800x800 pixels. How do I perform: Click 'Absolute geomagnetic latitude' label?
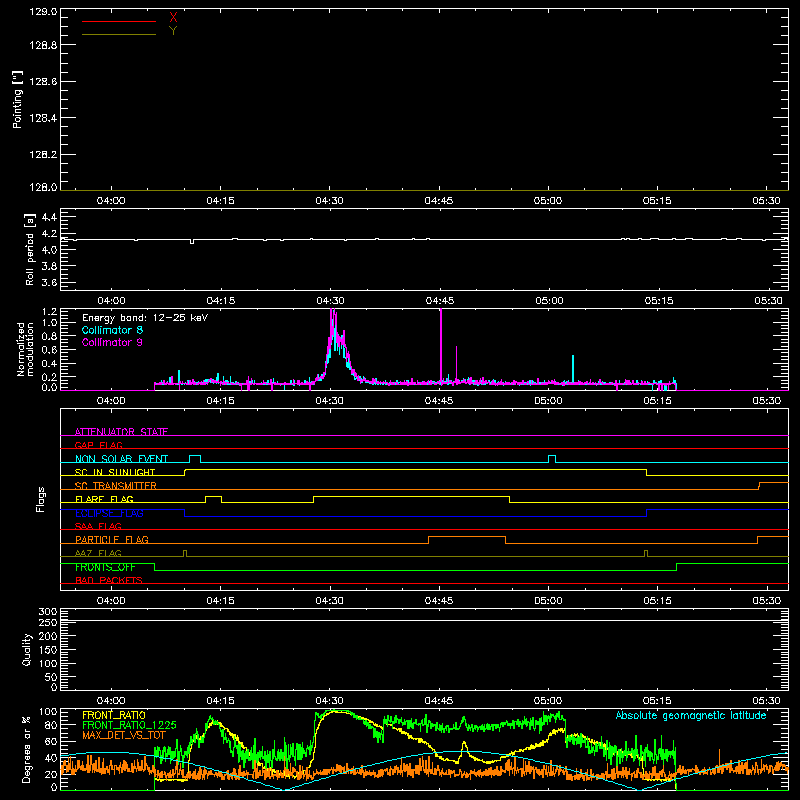click(x=691, y=715)
